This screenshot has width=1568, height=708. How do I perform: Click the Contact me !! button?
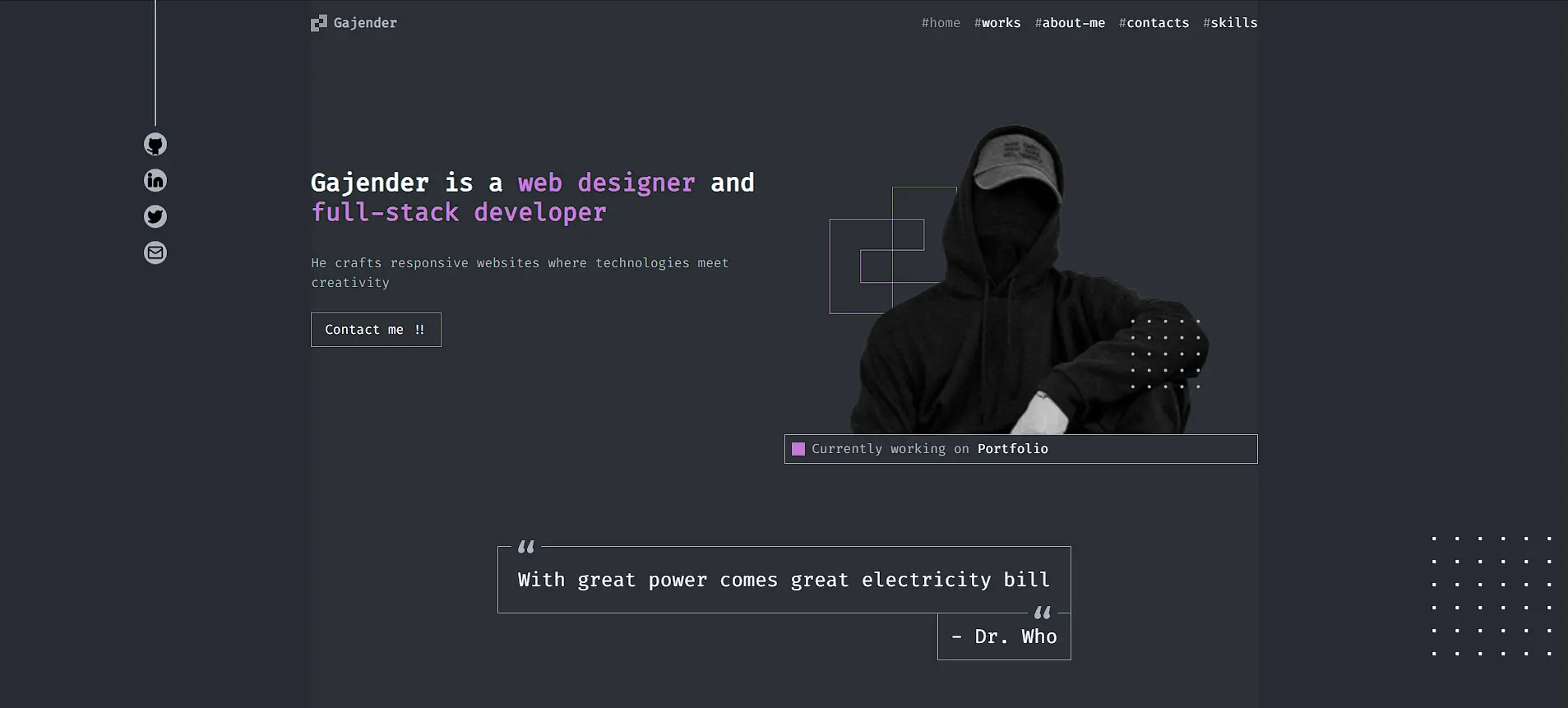tap(376, 330)
